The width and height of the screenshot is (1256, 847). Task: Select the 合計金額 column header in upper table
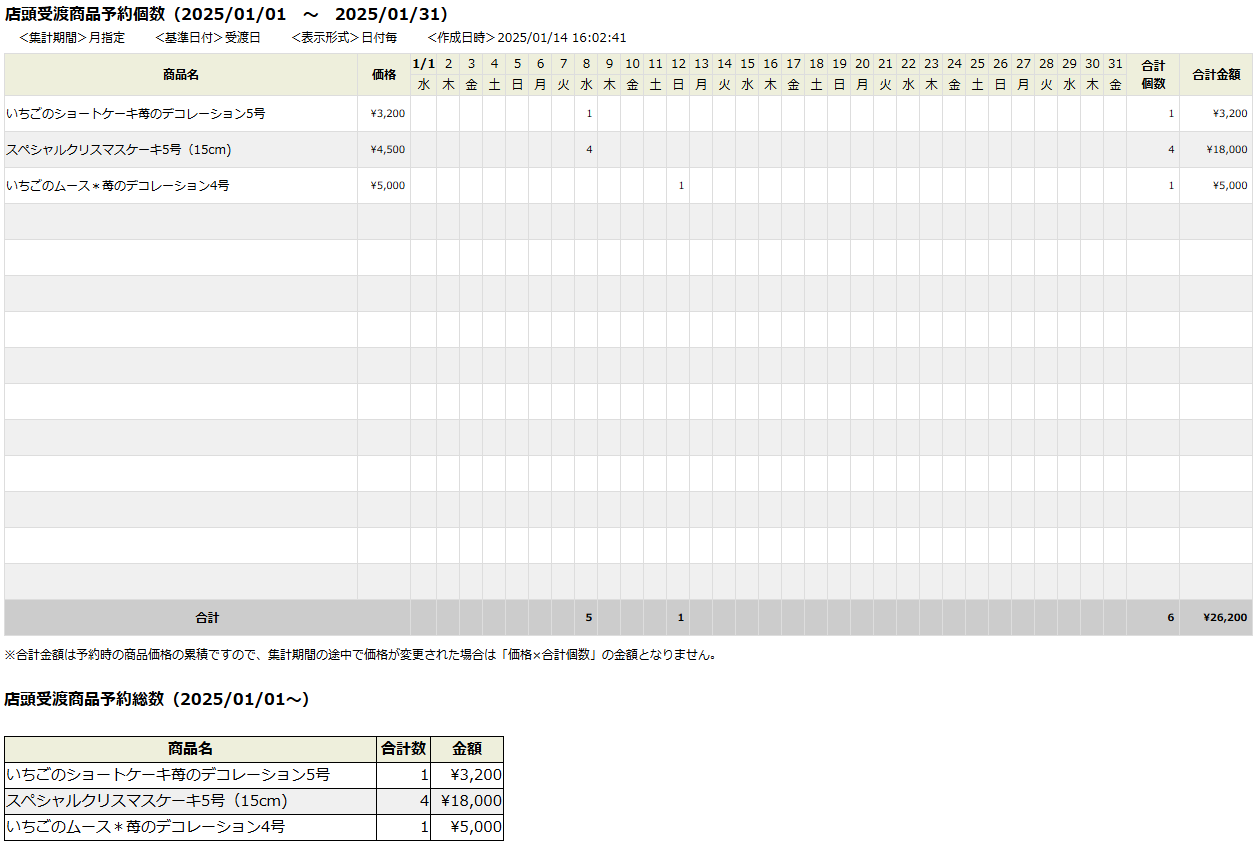[x=1216, y=75]
